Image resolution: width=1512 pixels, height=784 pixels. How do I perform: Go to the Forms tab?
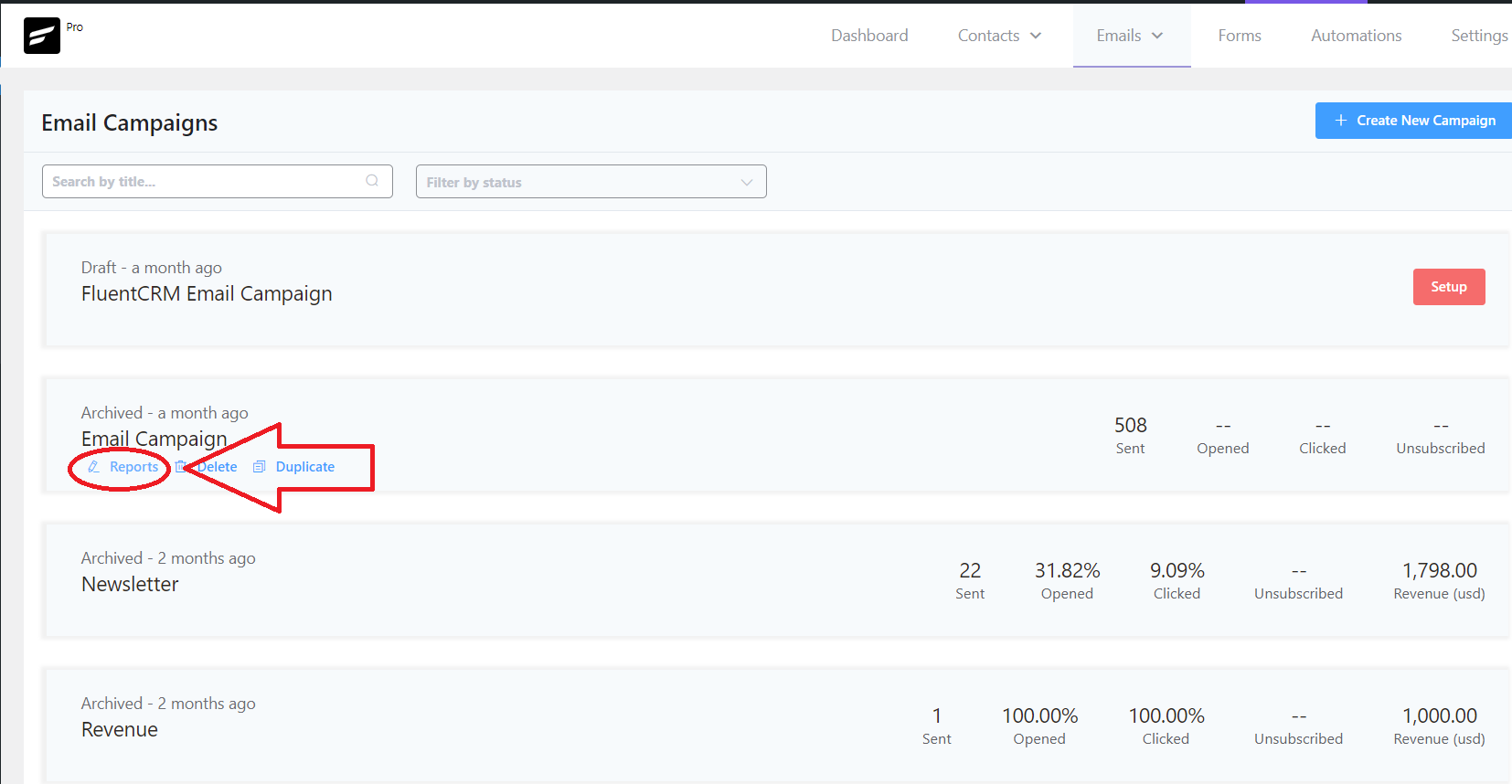(1240, 36)
